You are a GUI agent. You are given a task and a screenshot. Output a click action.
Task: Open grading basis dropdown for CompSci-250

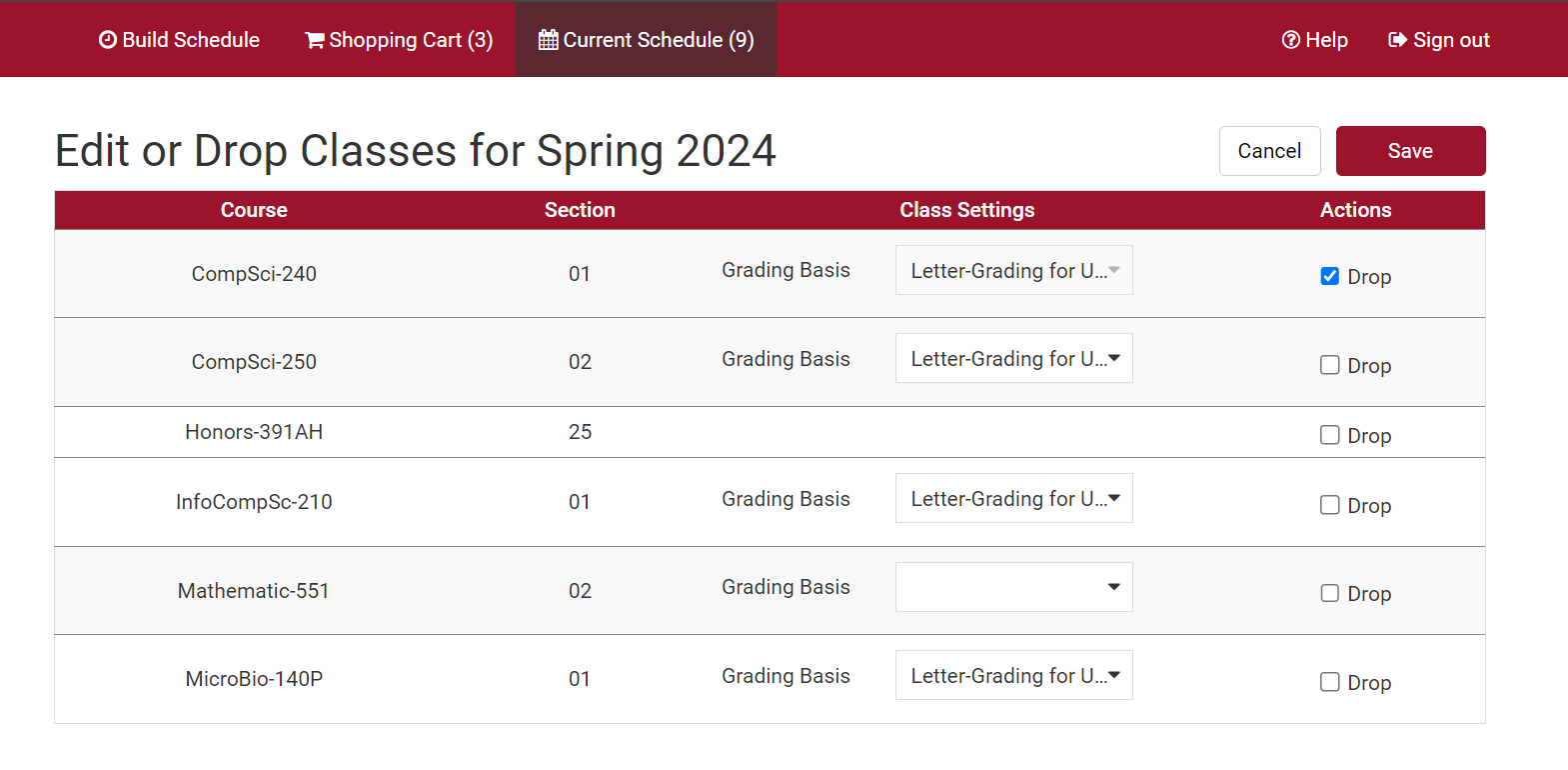point(1013,358)
